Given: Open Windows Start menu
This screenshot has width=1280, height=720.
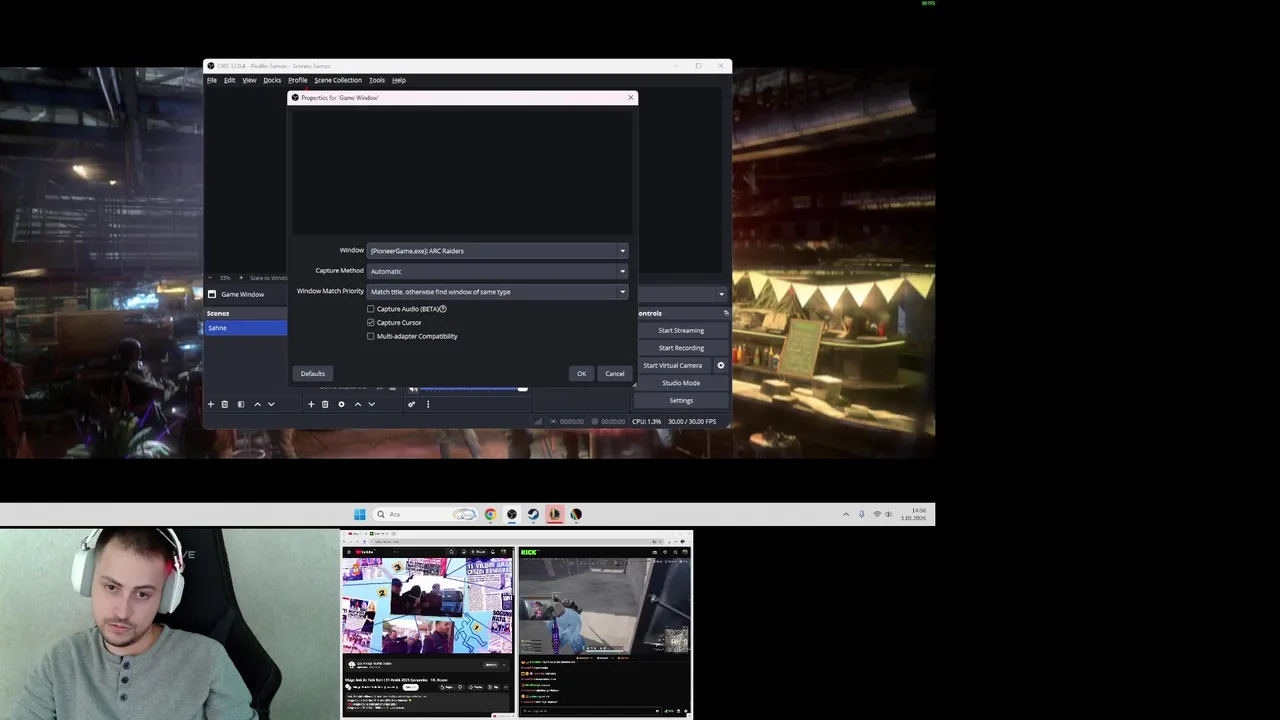Looking at the screenshot, I should [360, 514].
